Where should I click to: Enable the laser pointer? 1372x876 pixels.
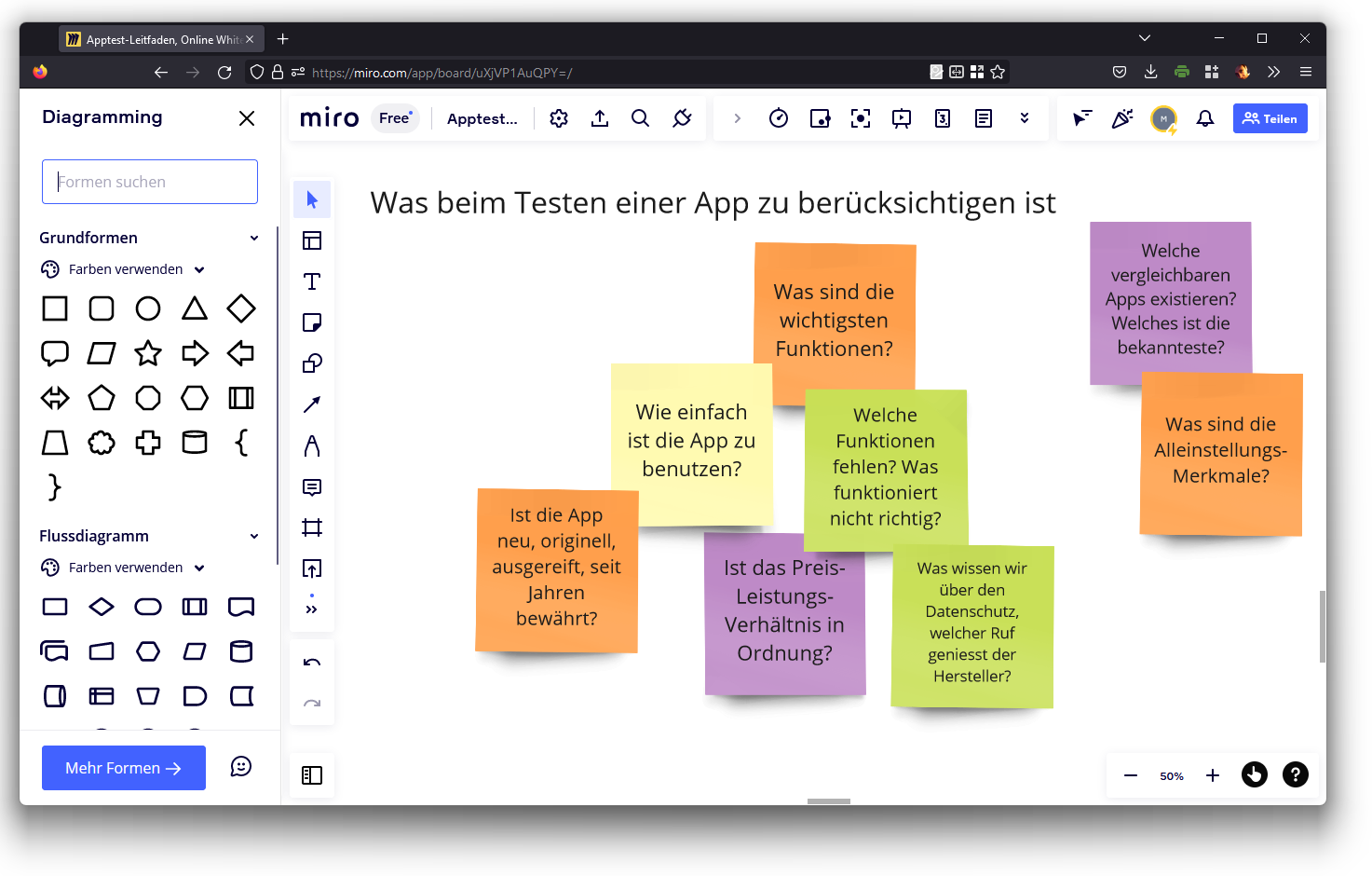click(x=1080, y=118)
